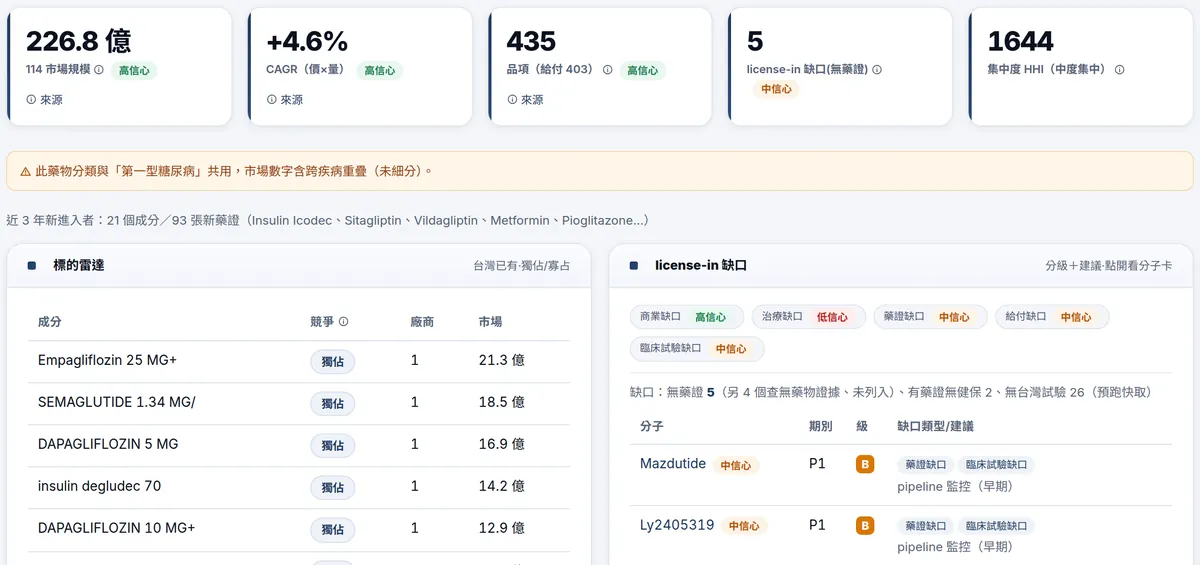
Task: Select the SEMAGLUTIDE 1.34 MG/ row name
Action: tap(116, 402)
